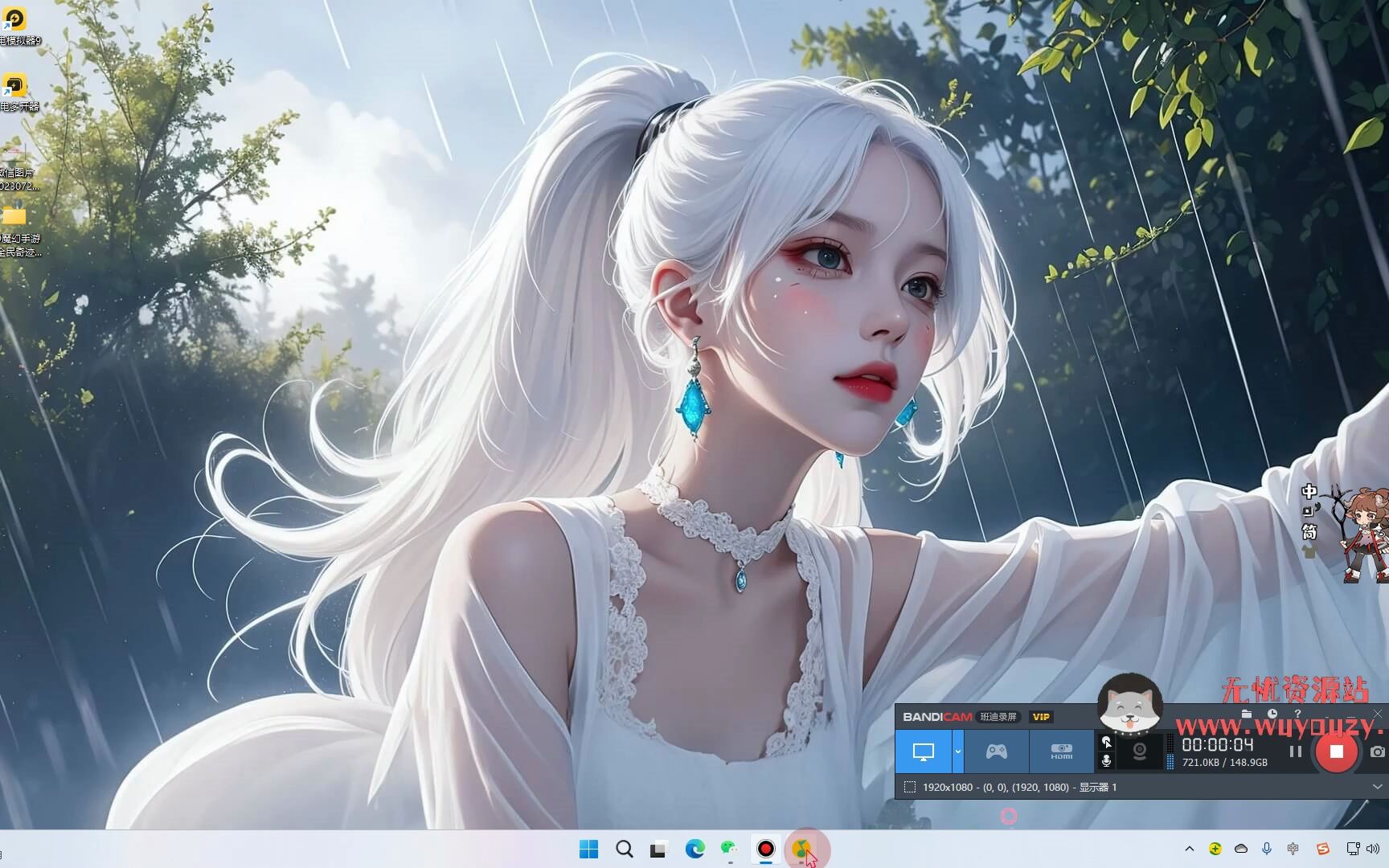Viewport: 1389px width, 868px height.
Task: Open screen mode dropdown arrow in Bandicam
Action: coord(957,751)
